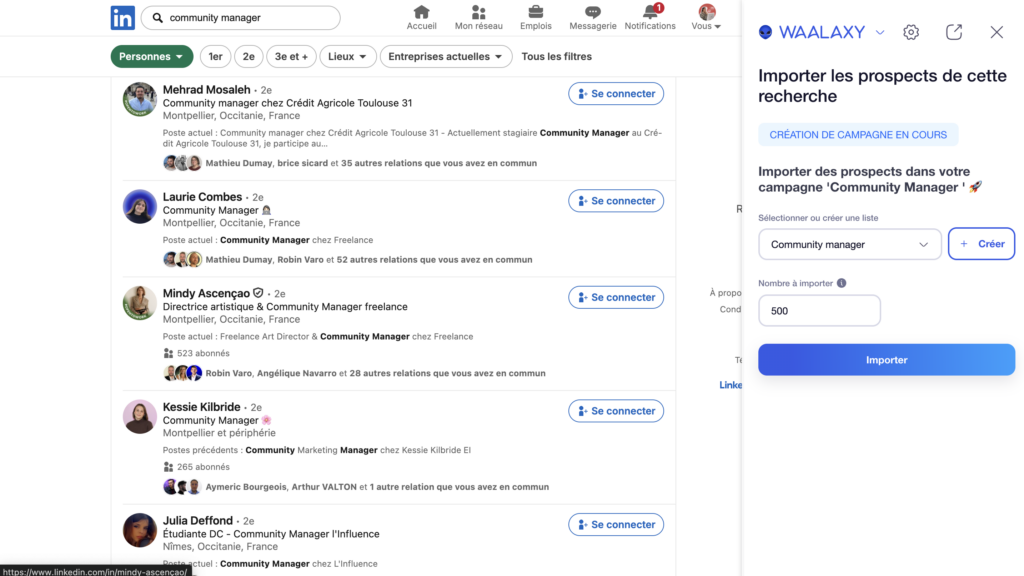The width and height of the screenshot is (1024, 576).
Task: Click the Nombre à importer input field
Action: click(x=819, y=311)
